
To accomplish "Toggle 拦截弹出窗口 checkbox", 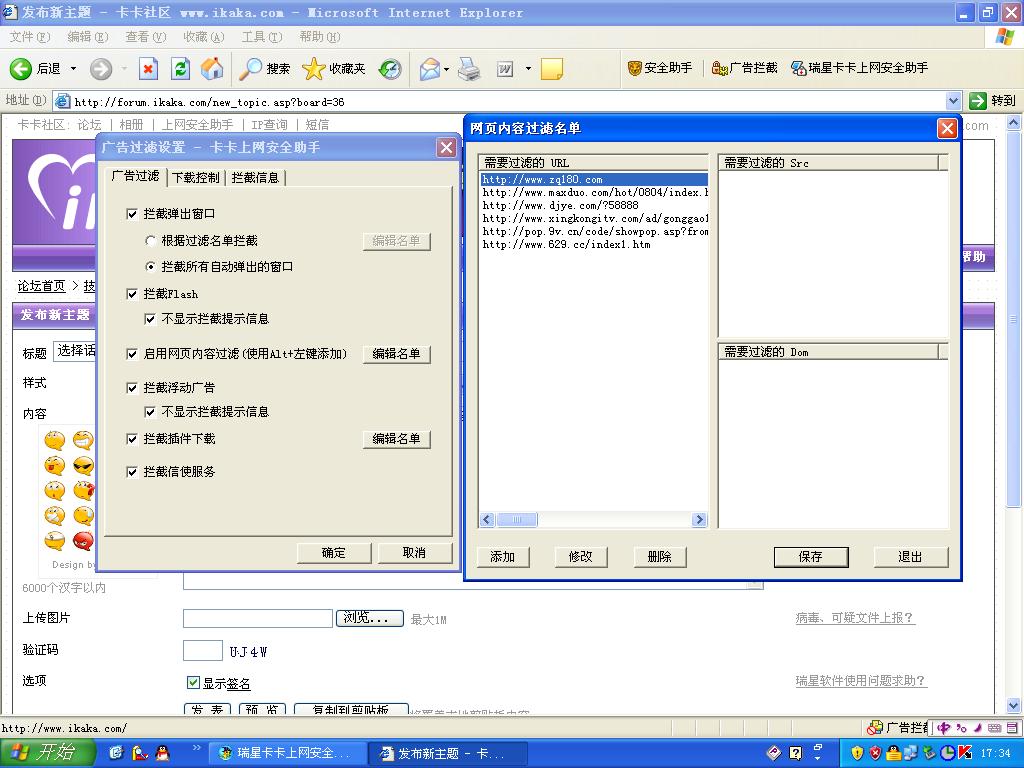I will pyautogui.click(x=132, y=214).
